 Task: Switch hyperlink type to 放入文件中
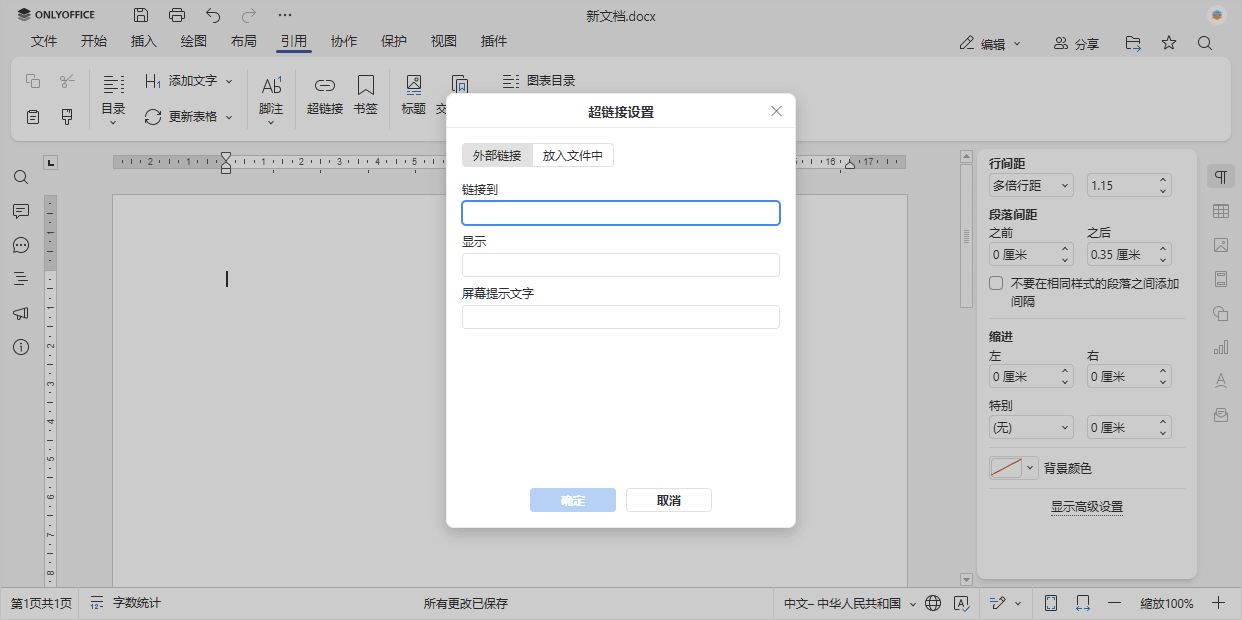[572, 155]
